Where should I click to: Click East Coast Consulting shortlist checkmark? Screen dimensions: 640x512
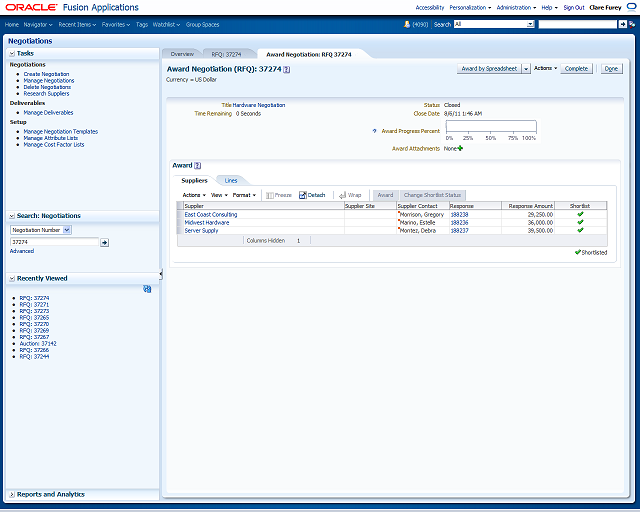click(x=580, y=214)
